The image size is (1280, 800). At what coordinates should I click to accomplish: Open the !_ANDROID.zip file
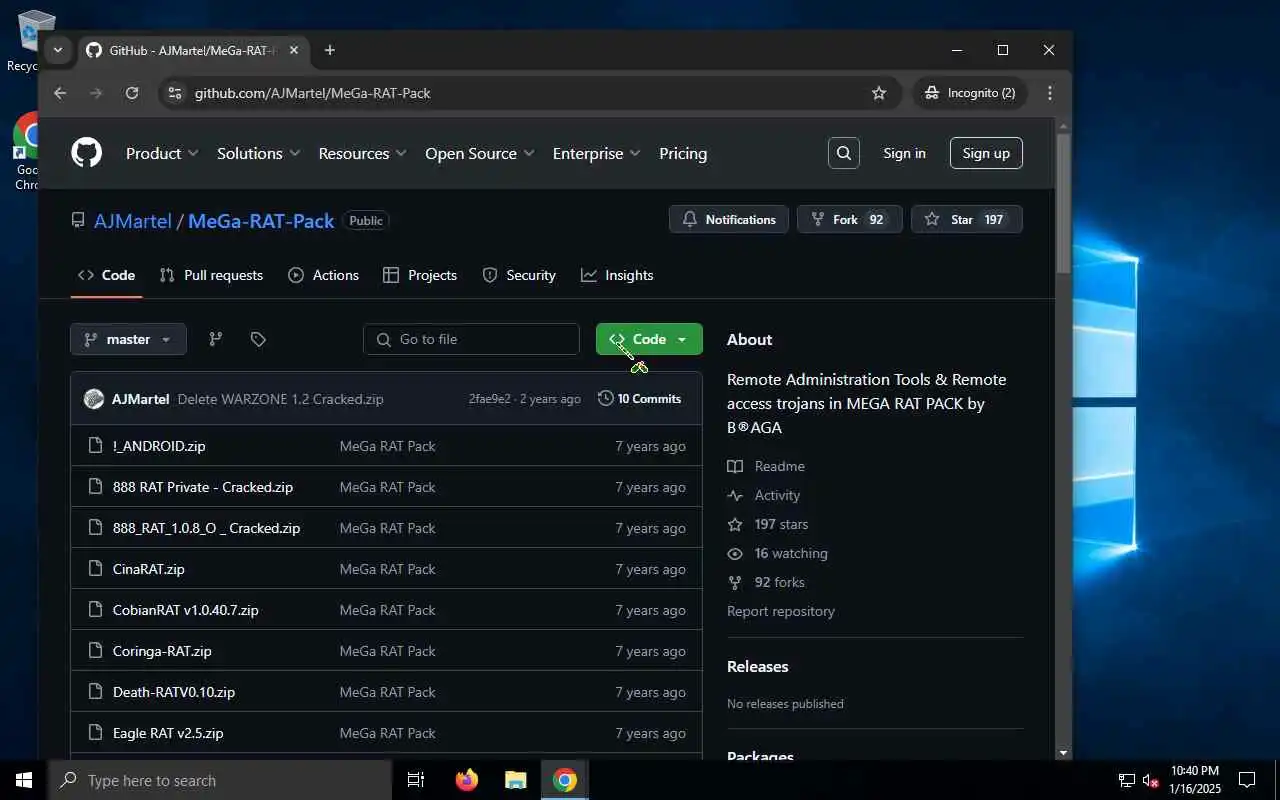click(159, 446)
